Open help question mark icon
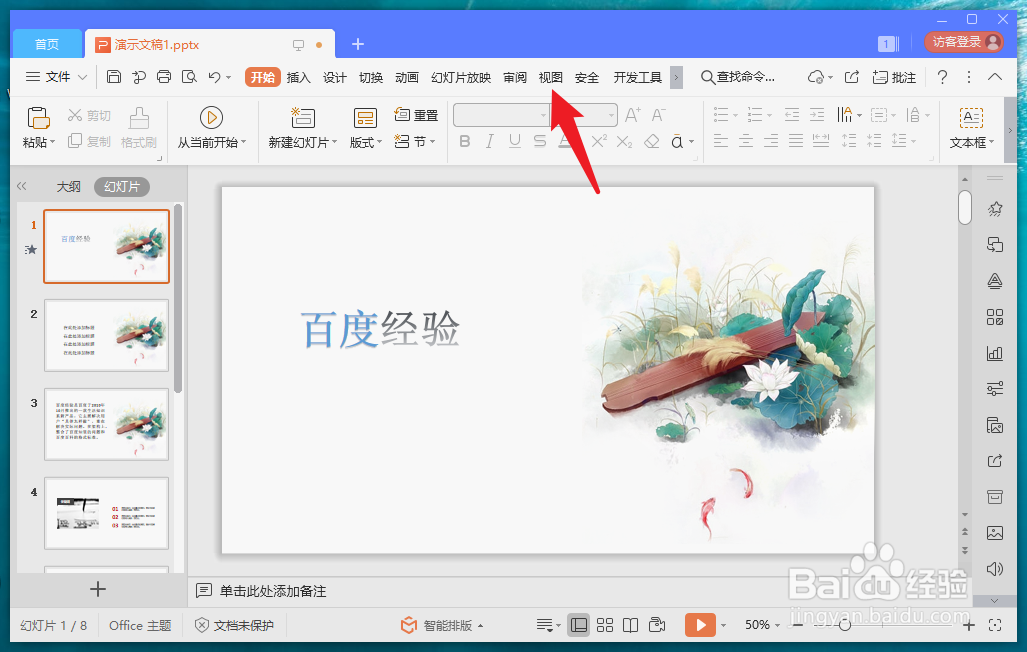Screen dimensions: 1027x652 pyautogui.click(x=942, y=77)
